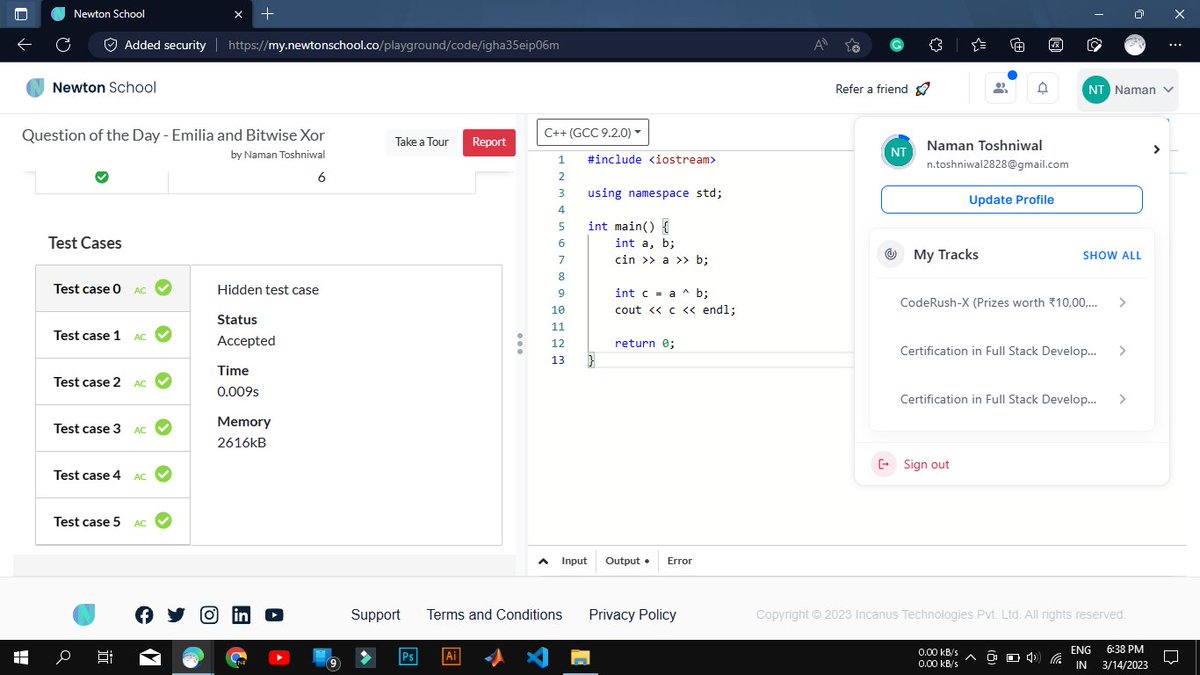Screen dimensions: 1200x675
Task: Click the panel splitter handle dots
Action: pyautogui.click(x=520, y=343)
